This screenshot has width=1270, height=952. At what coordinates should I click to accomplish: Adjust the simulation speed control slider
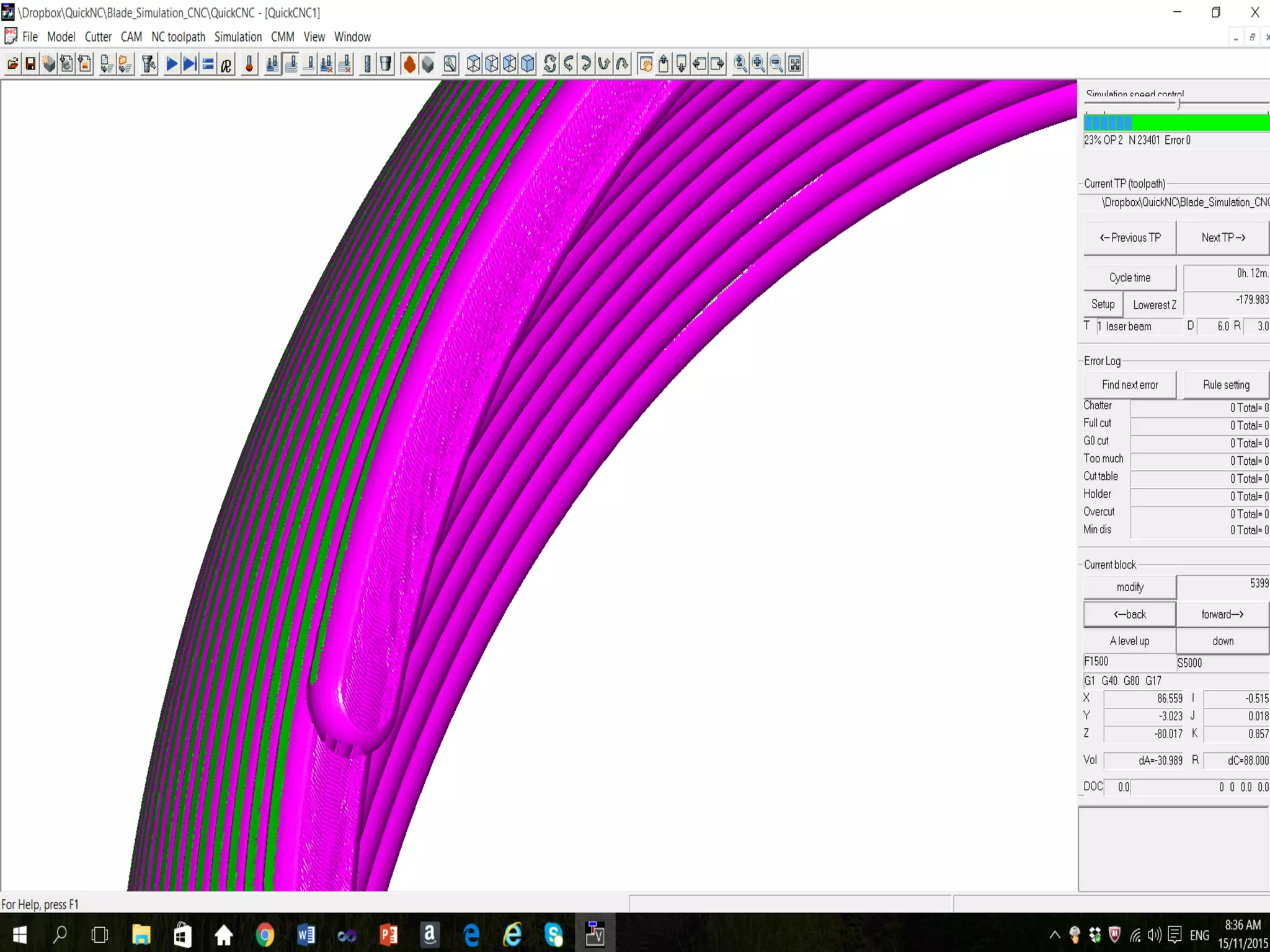tap(1178, 105)
